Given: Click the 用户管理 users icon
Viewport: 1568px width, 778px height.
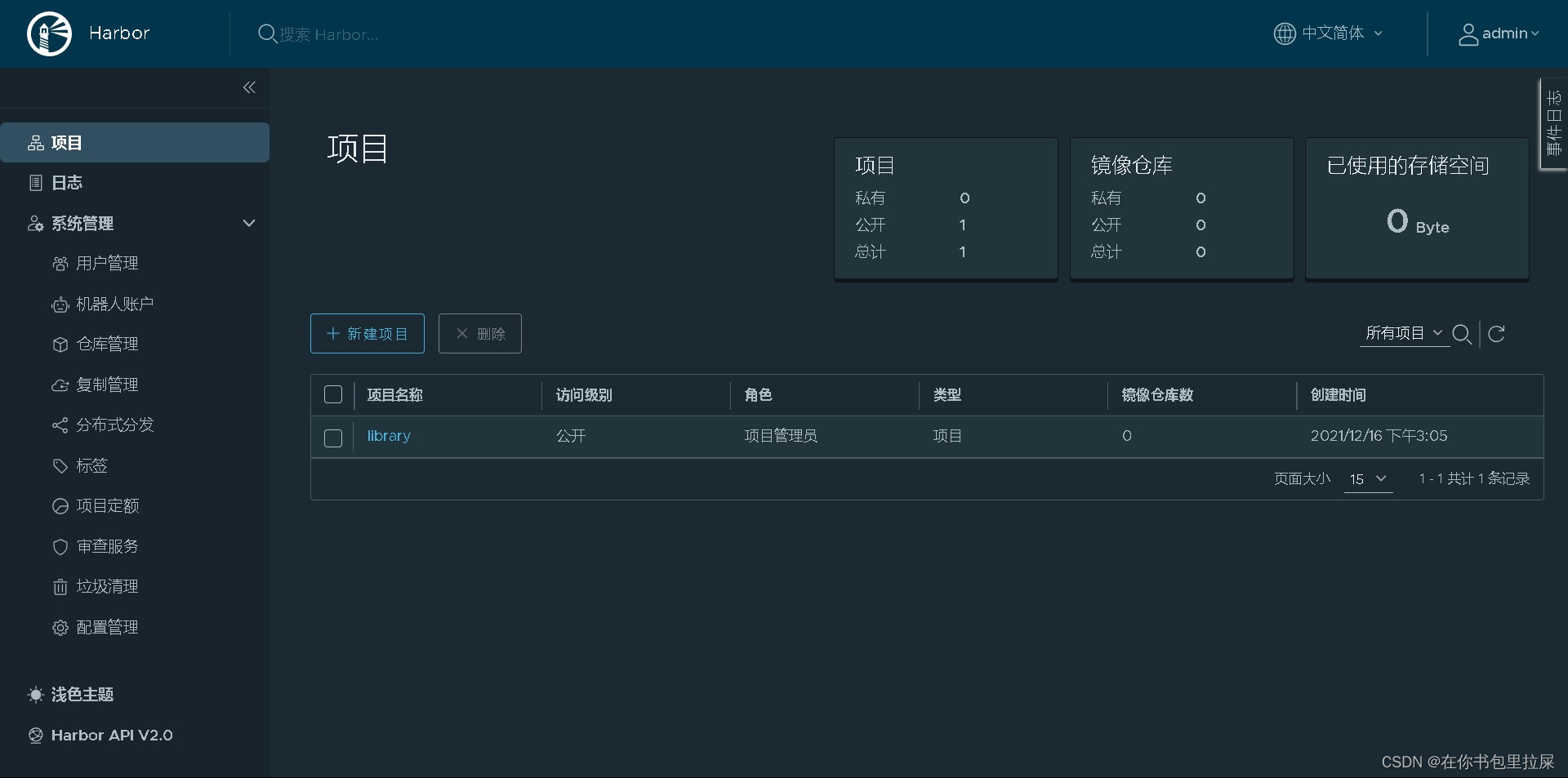Looking at the screenshot, I should click(60, 264).
